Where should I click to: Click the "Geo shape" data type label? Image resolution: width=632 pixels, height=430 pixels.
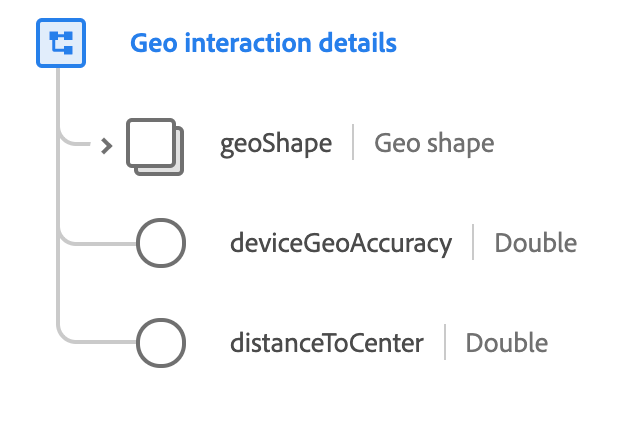[434, 143]
